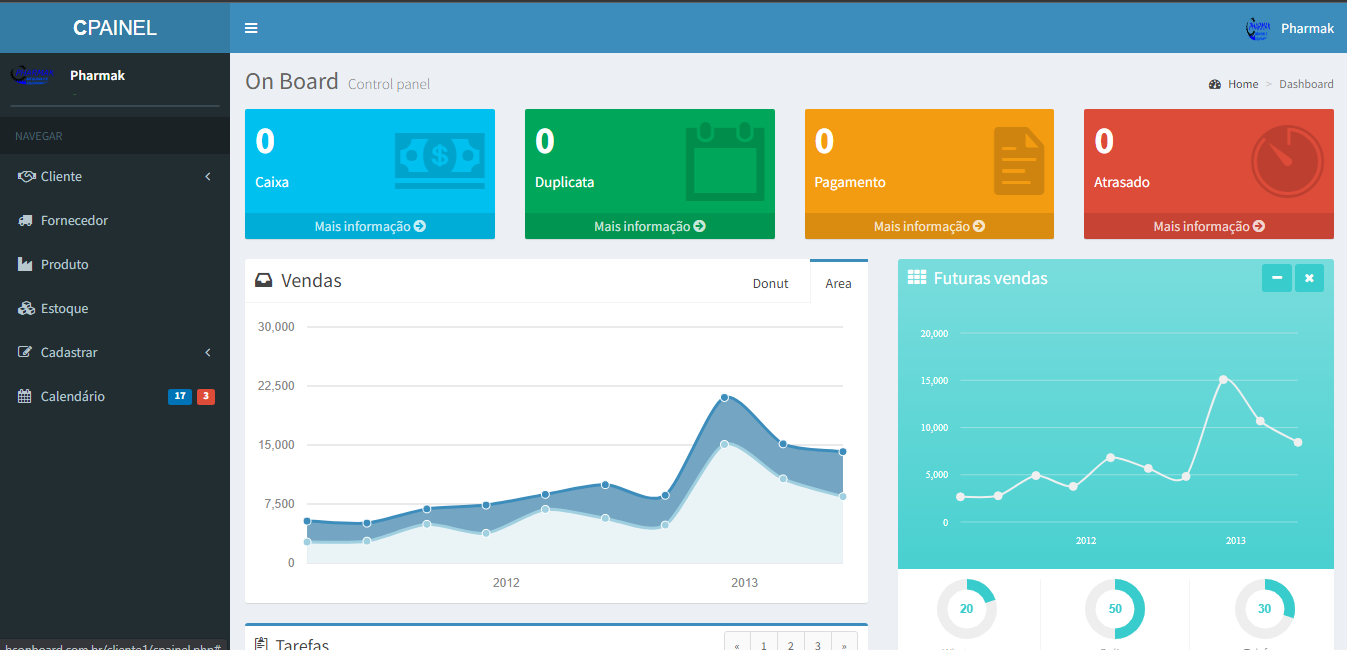Expand the Cadastrar menu
1347x650 pixels.
71,352
